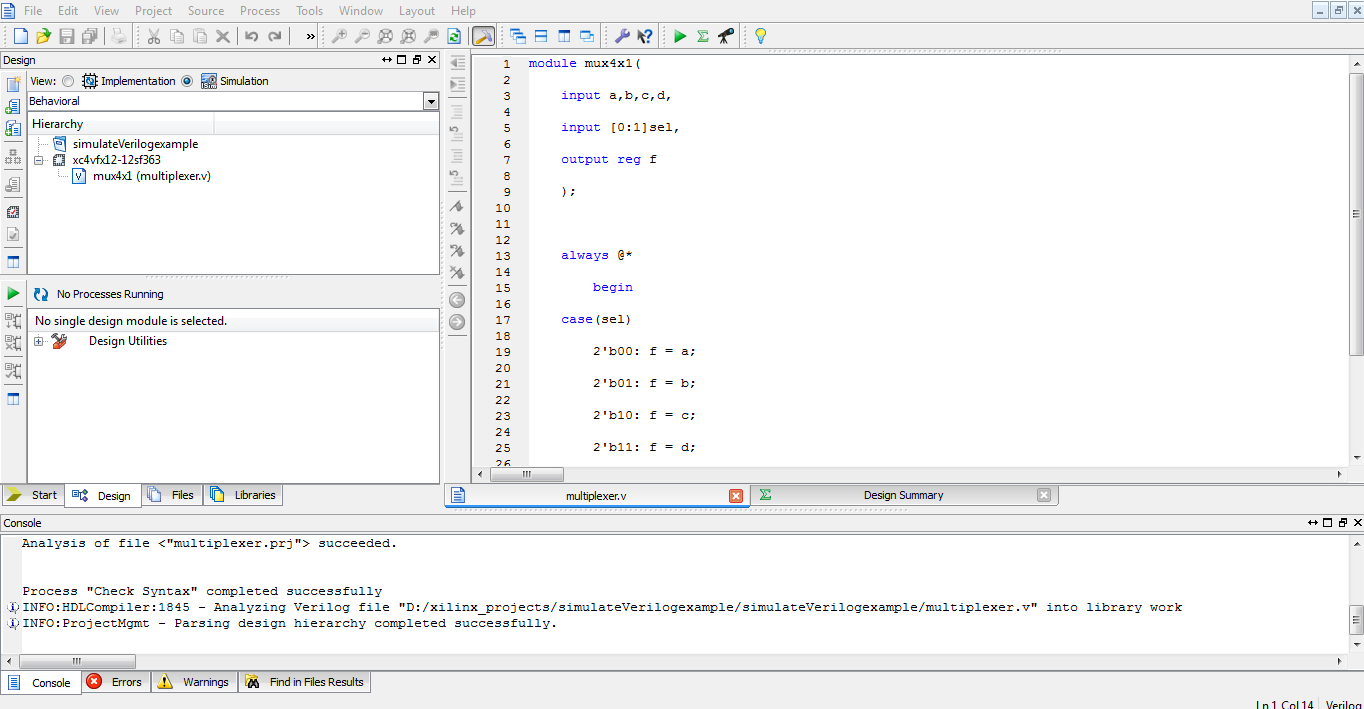Collapse the xc4vfx12-12sf363 tree node
This screenshot has width=1364, height=709.
[x=38, y=160]
